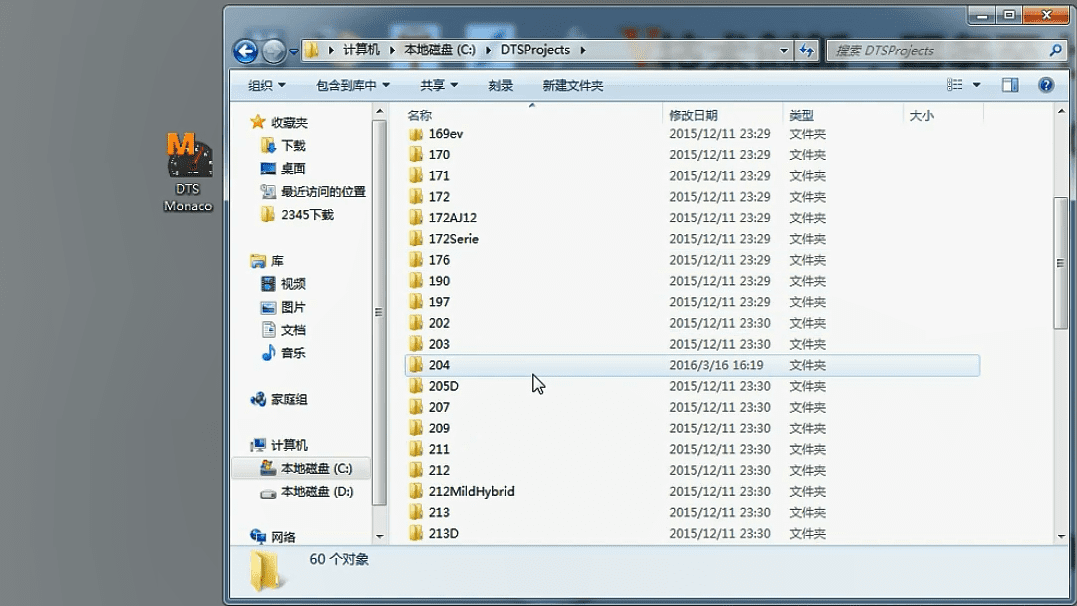Viewport: 1077px width, 606px height.
Task: Open Help using the question mark icon
Action: pyautogui.click(x=1046, y=85)
